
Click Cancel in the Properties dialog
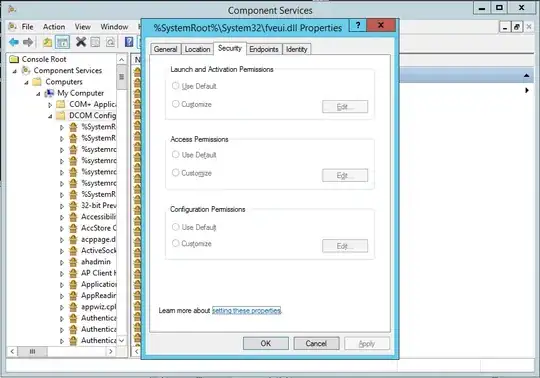[x=316, y=343]
